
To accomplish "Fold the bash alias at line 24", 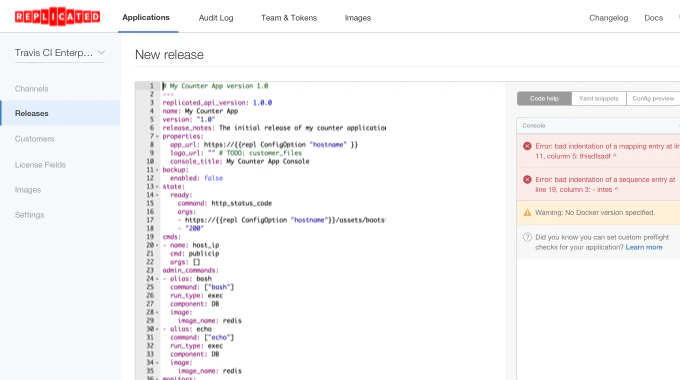I will tap(157, 279).
